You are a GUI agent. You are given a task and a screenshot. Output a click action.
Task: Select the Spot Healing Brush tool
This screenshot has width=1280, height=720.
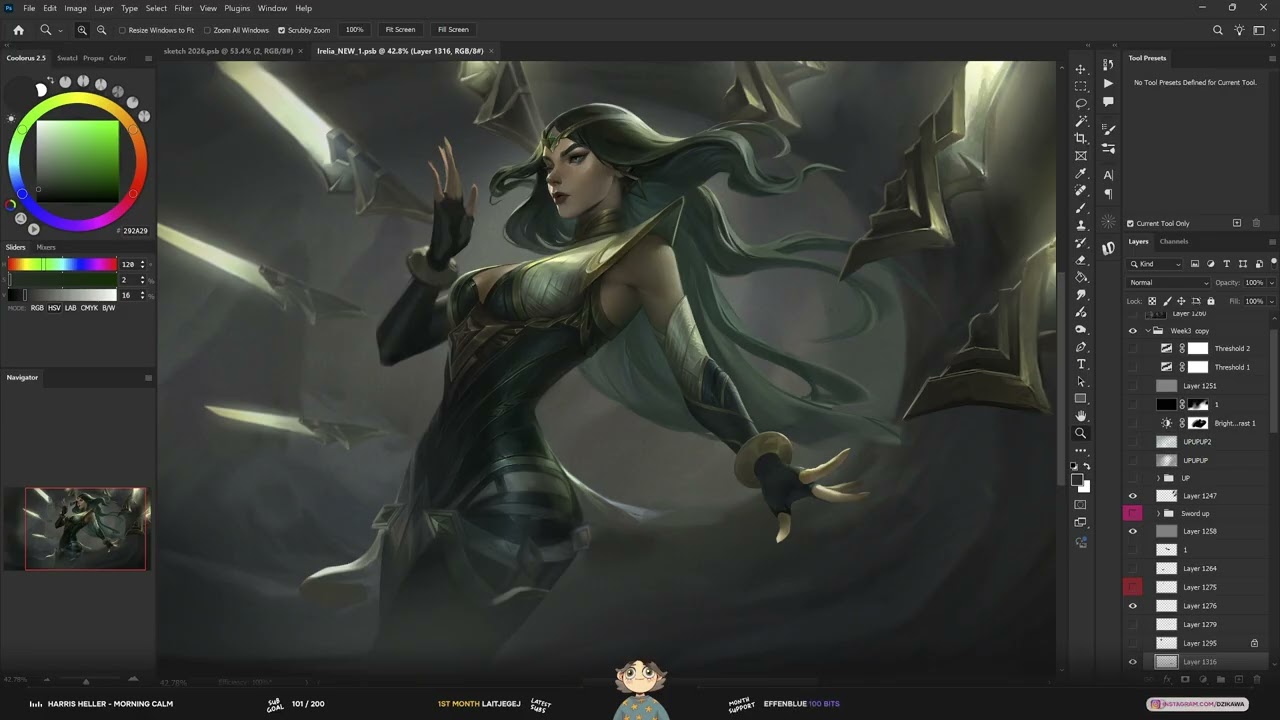1081,190
